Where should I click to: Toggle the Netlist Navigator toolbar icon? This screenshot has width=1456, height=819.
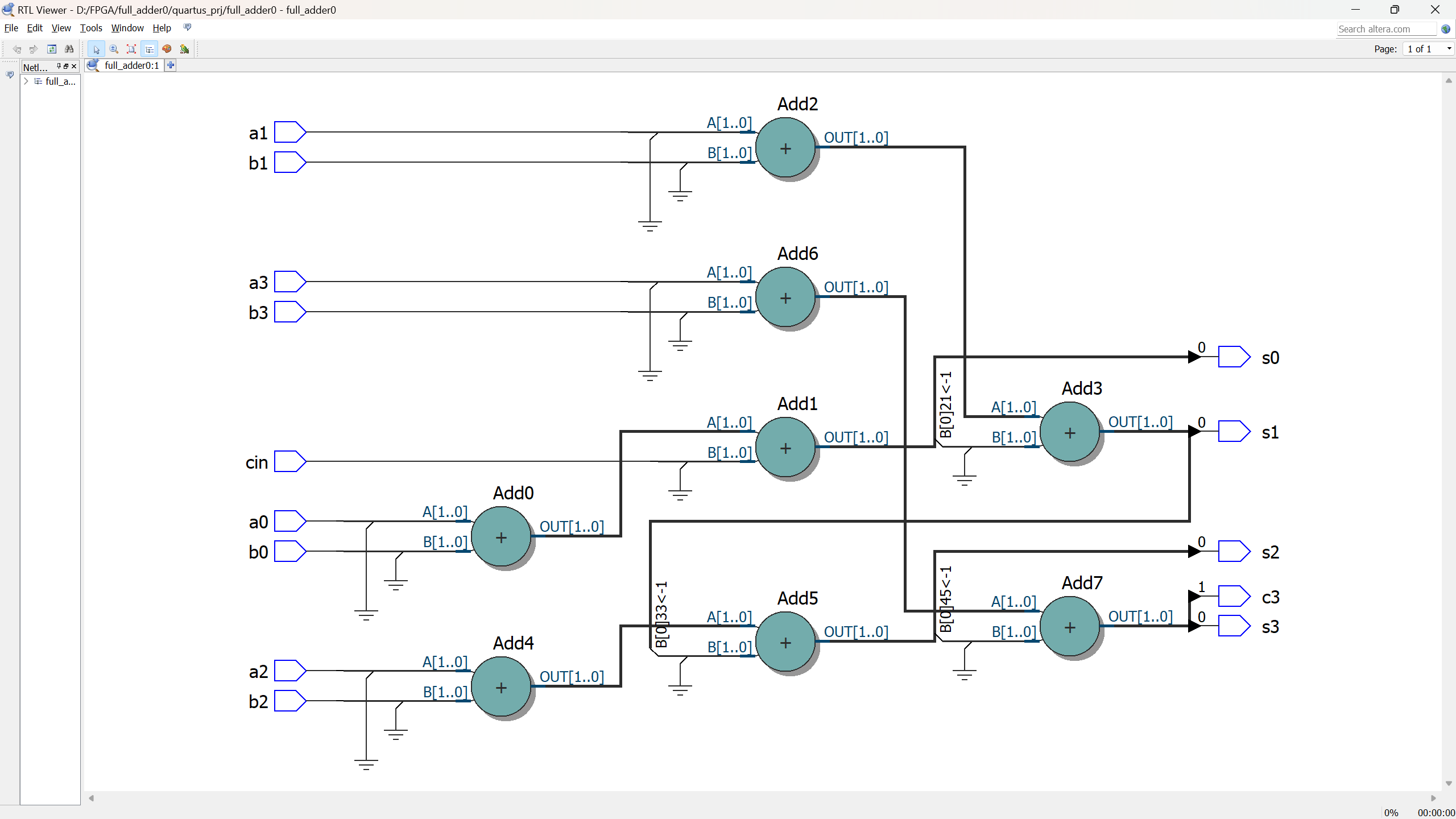point(149,49)
